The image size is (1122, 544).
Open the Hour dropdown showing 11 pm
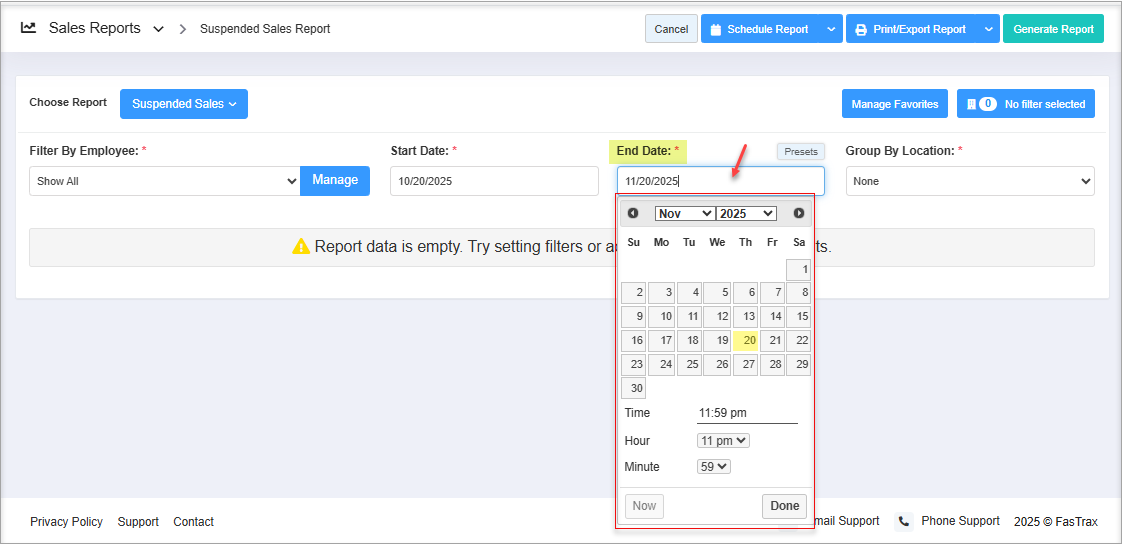point(723,440)
